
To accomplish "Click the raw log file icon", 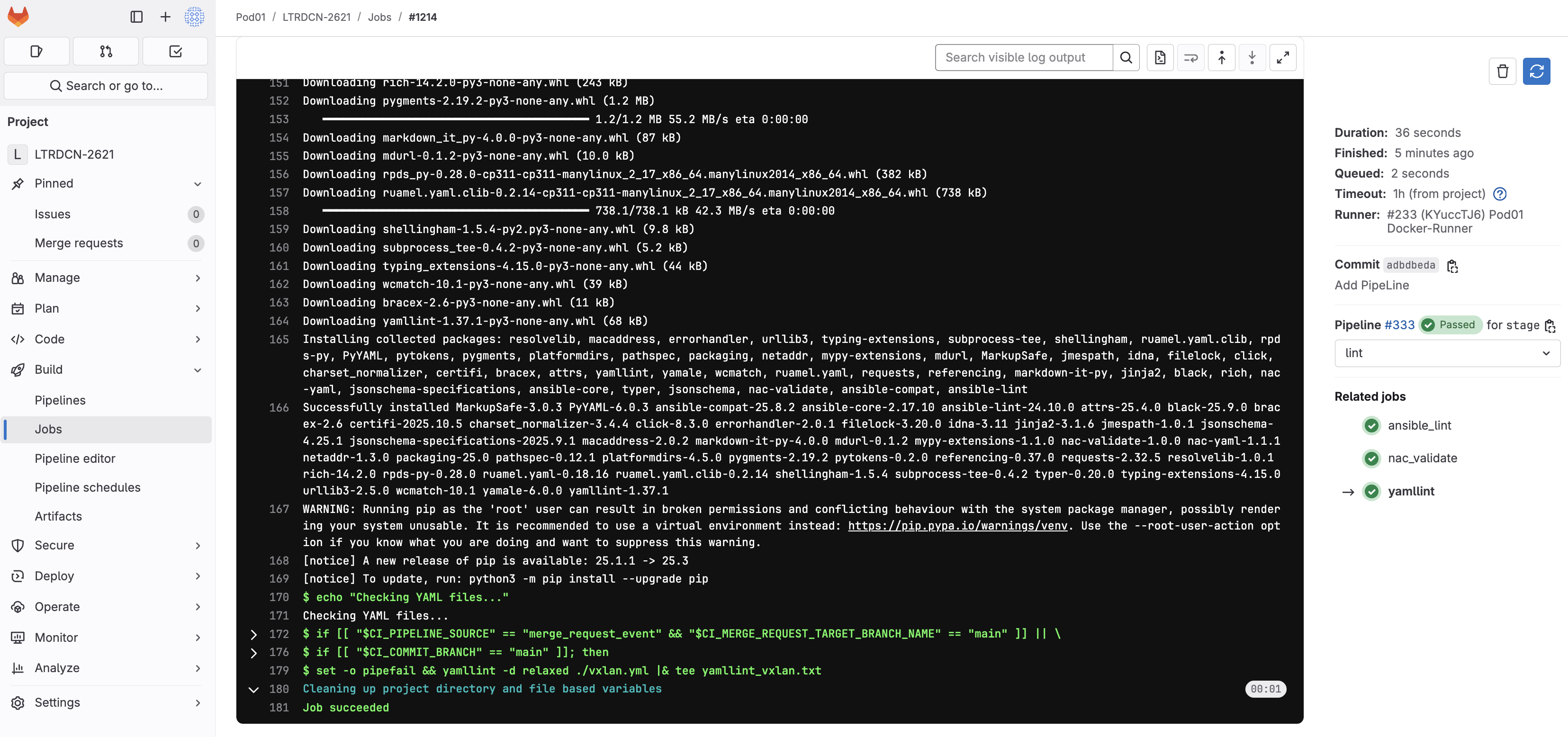I will coord(1160,58).
